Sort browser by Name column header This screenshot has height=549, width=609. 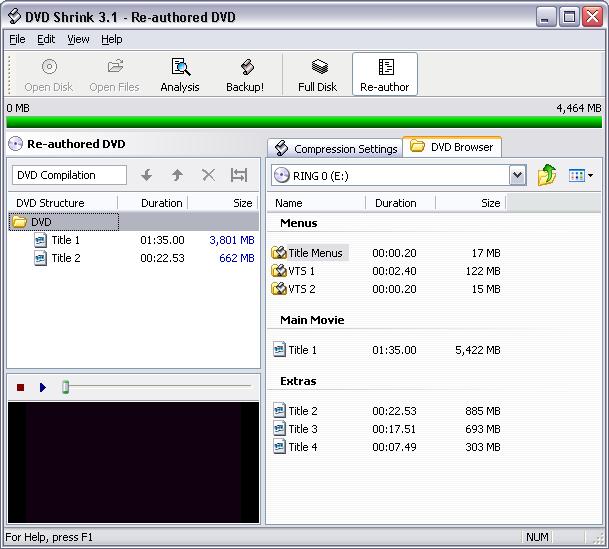click(x=317, y=203)
